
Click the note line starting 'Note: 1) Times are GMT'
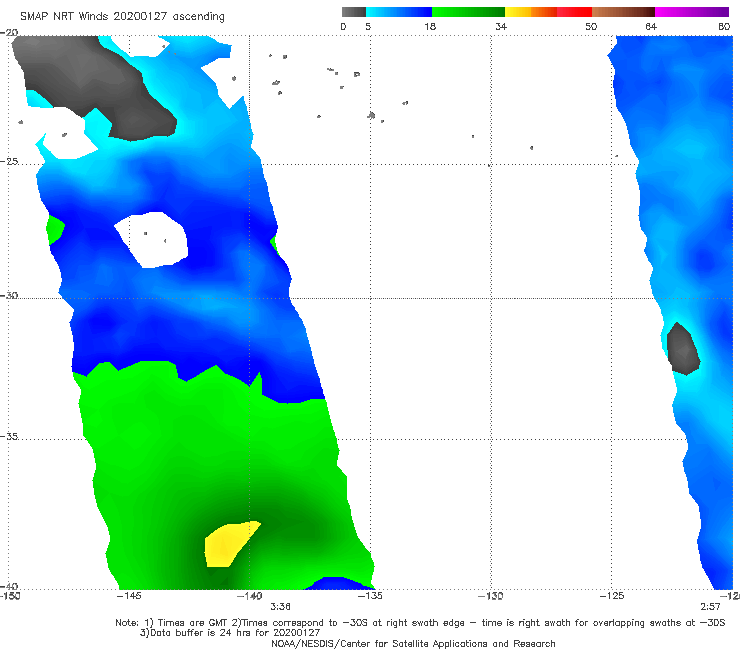420,623
